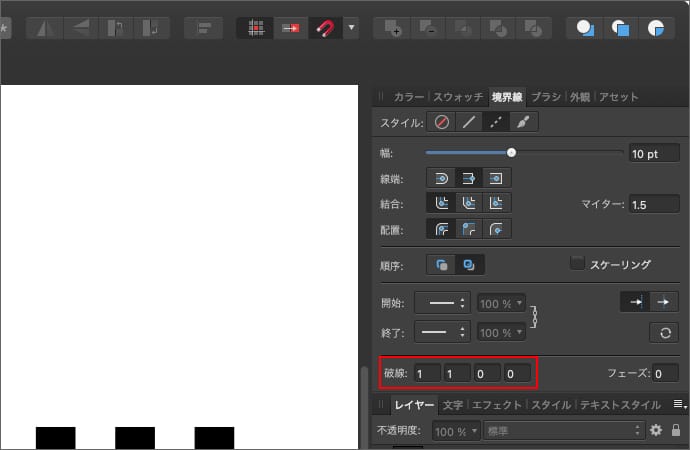Enable the スケーリング checkbox
This screenshot has height=450, width=690.
577,264
